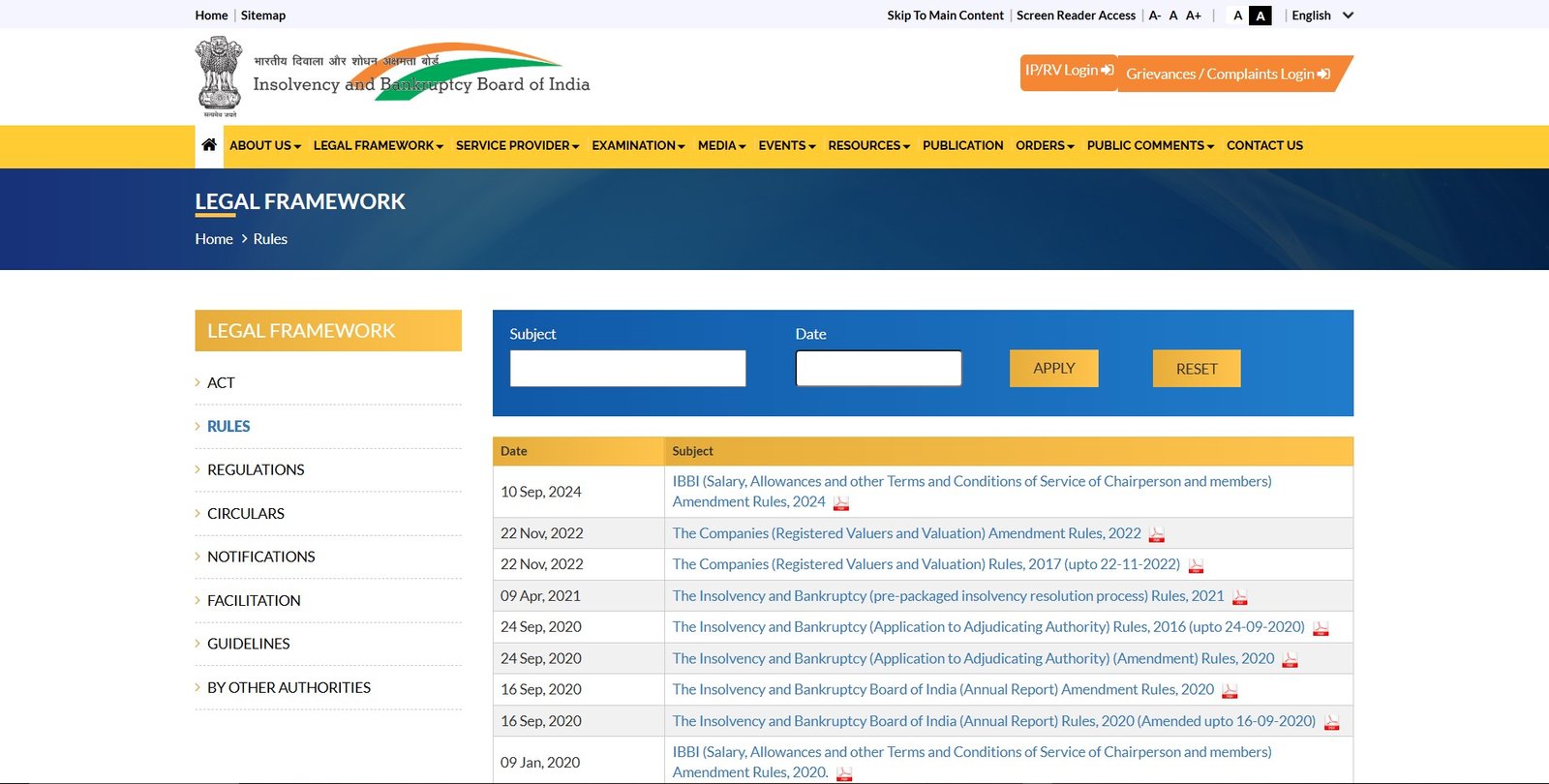Increase font size with A+
Screen dimensions: 1549x784
1193,15
